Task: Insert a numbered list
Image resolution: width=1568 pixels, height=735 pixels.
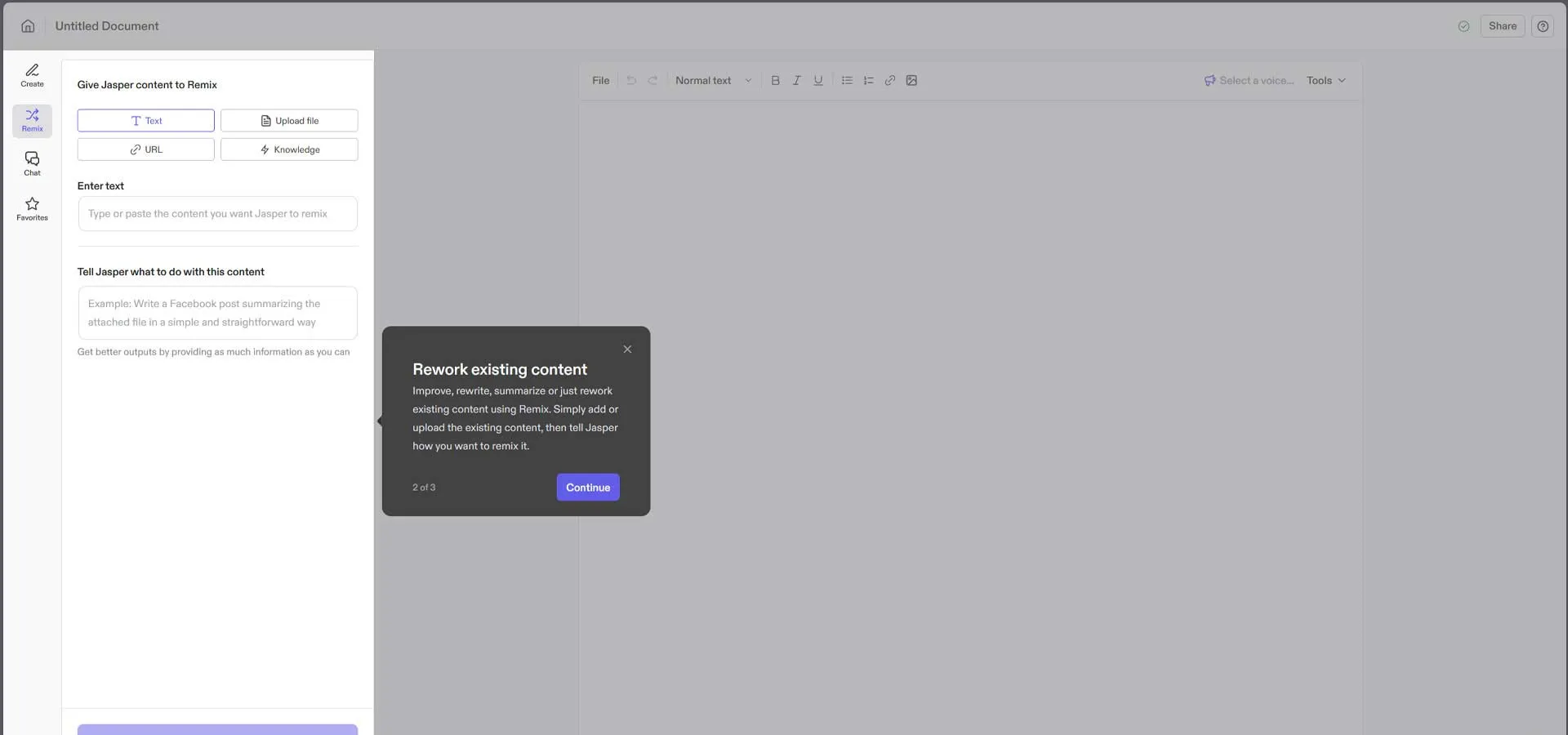Action: [x=868, y=80]
